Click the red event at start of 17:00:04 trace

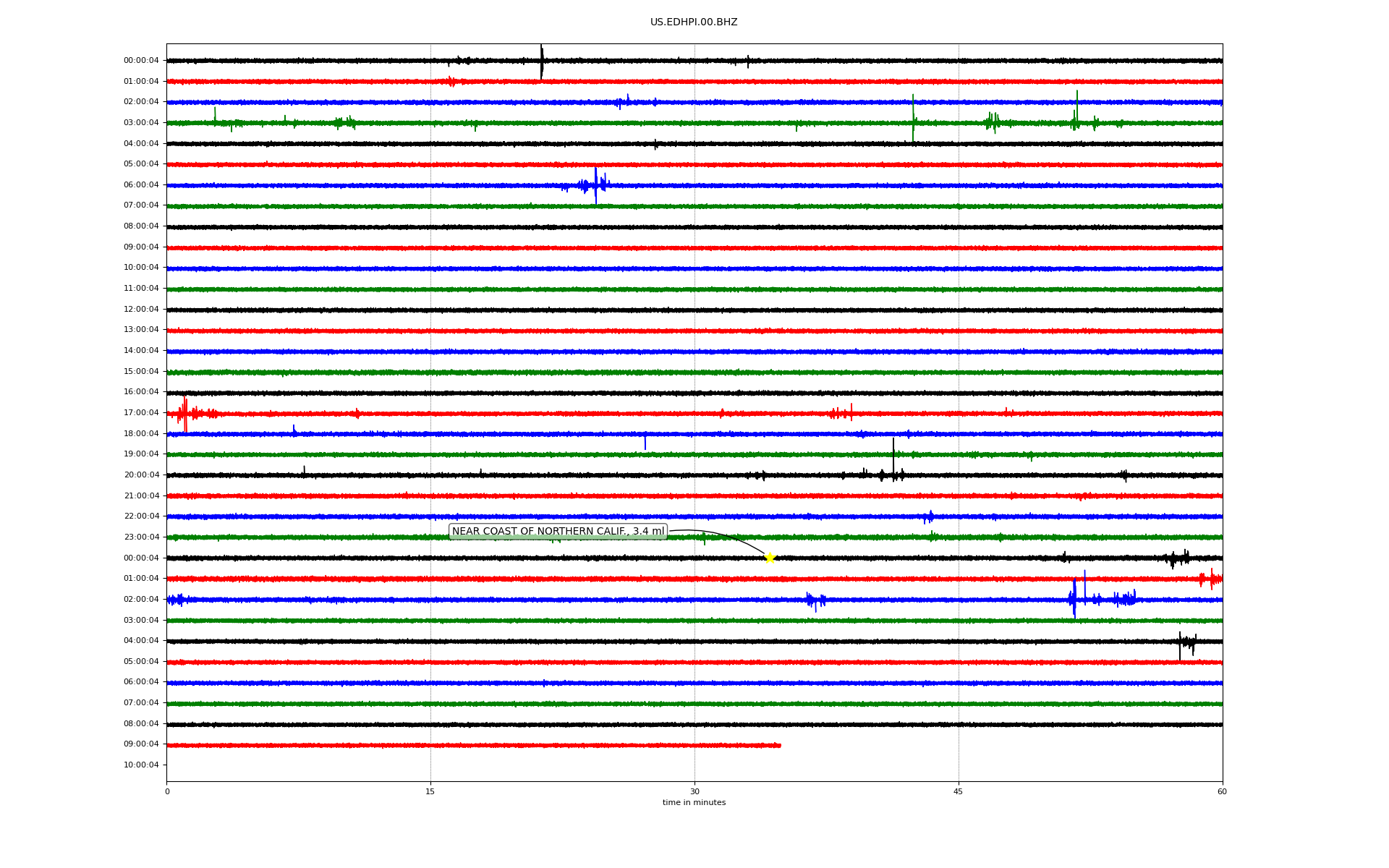click(x=184, y=414)
